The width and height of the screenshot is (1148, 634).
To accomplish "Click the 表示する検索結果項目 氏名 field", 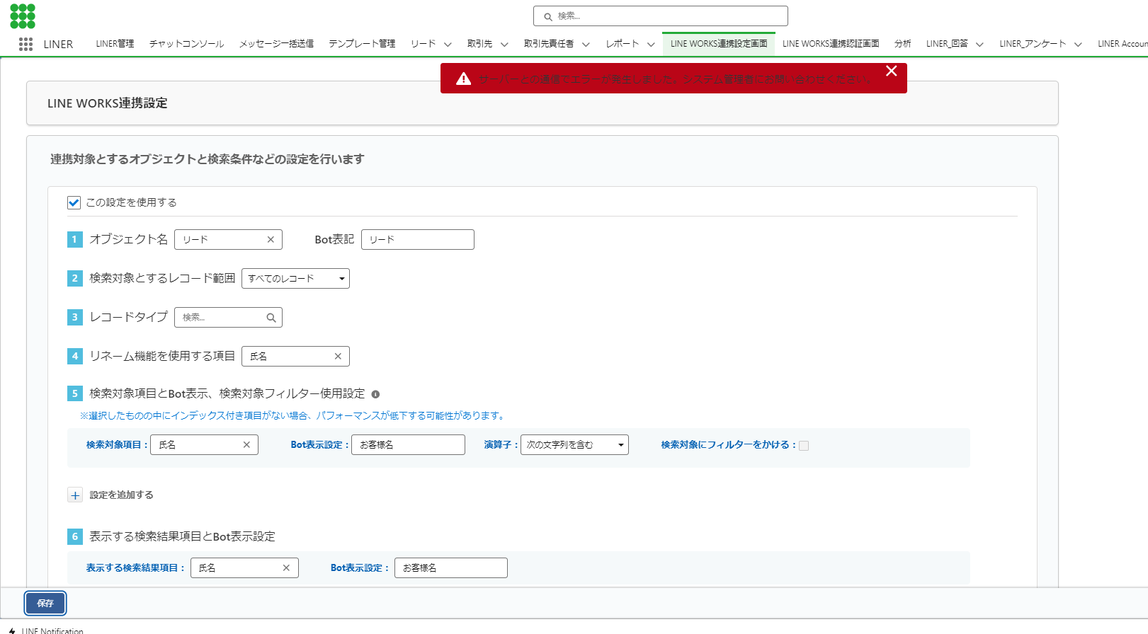I will pyautogui.click(x=245, y=567).
